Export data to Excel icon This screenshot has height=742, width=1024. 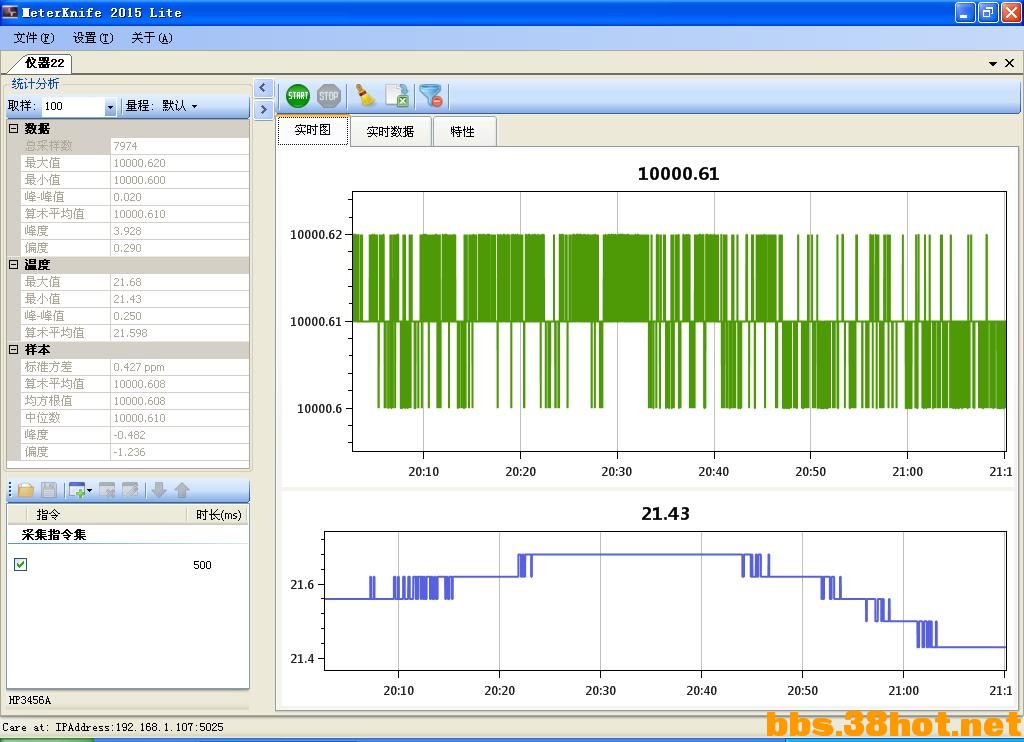(x=397, y=96)
